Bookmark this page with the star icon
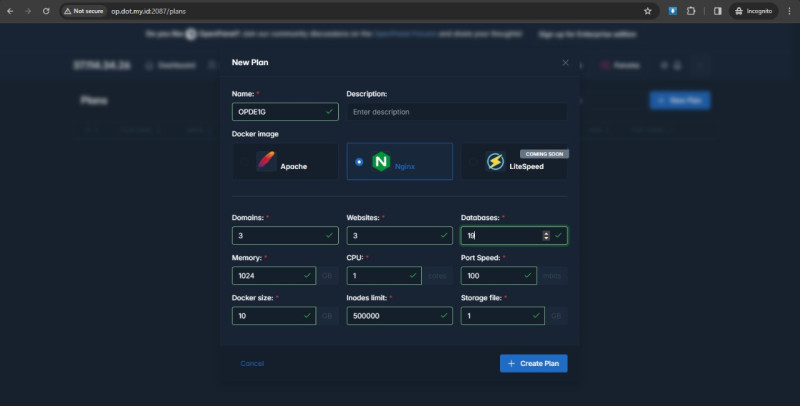 pos(647,10)
